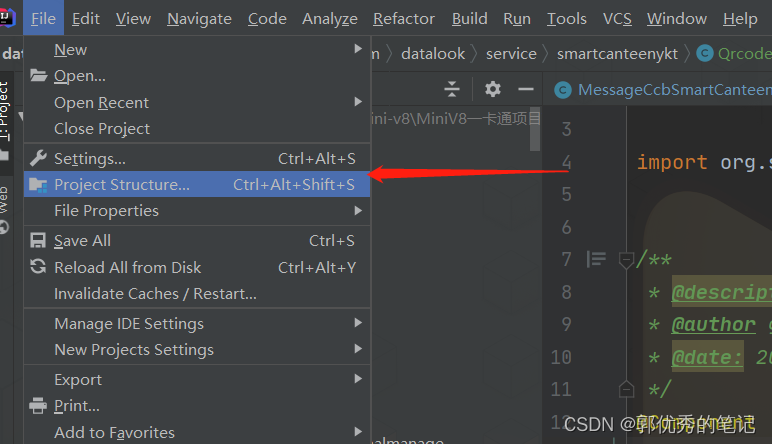
Task: Open Project panel gear options
Action: pos(492,89)
